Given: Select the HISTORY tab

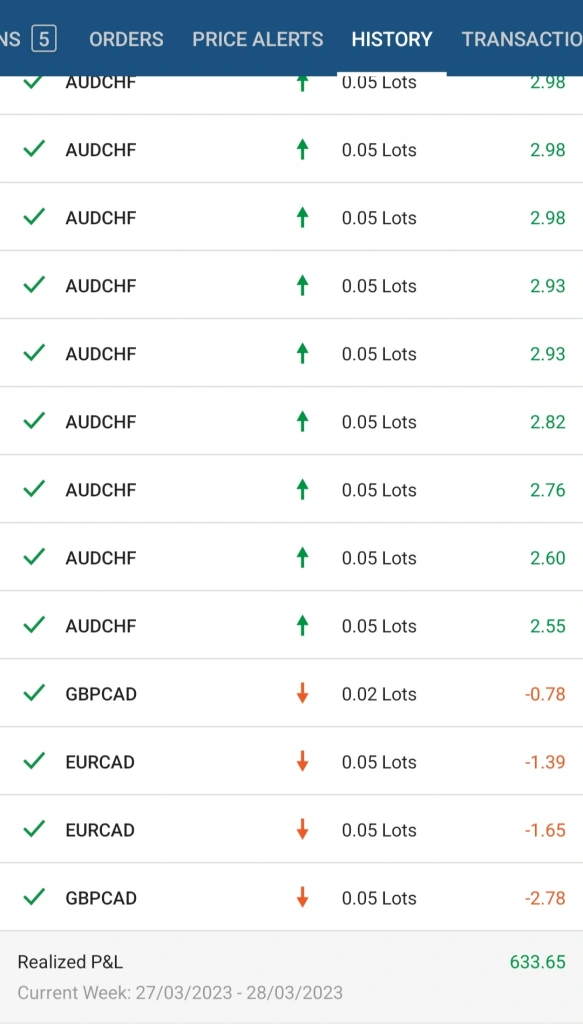Looking at the screenshot, I should (392, 39).
